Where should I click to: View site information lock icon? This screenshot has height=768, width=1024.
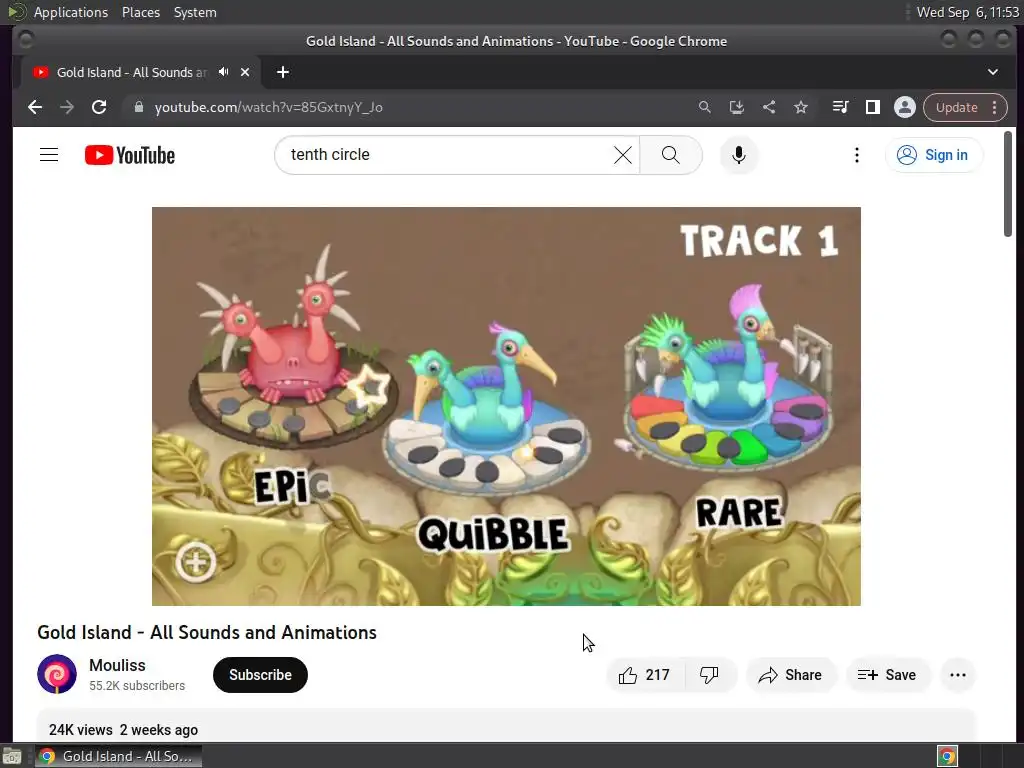tap(138, 107)
